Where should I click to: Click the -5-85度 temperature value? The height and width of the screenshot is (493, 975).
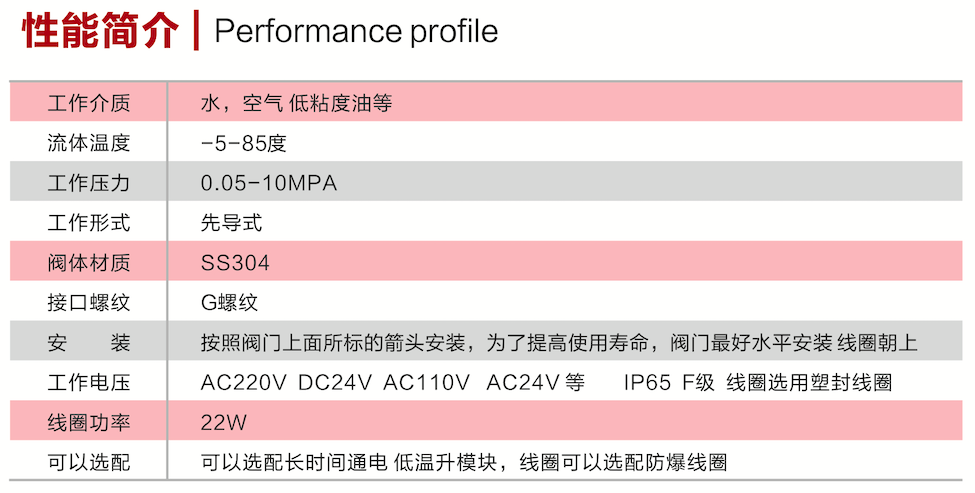click(243, 142)
